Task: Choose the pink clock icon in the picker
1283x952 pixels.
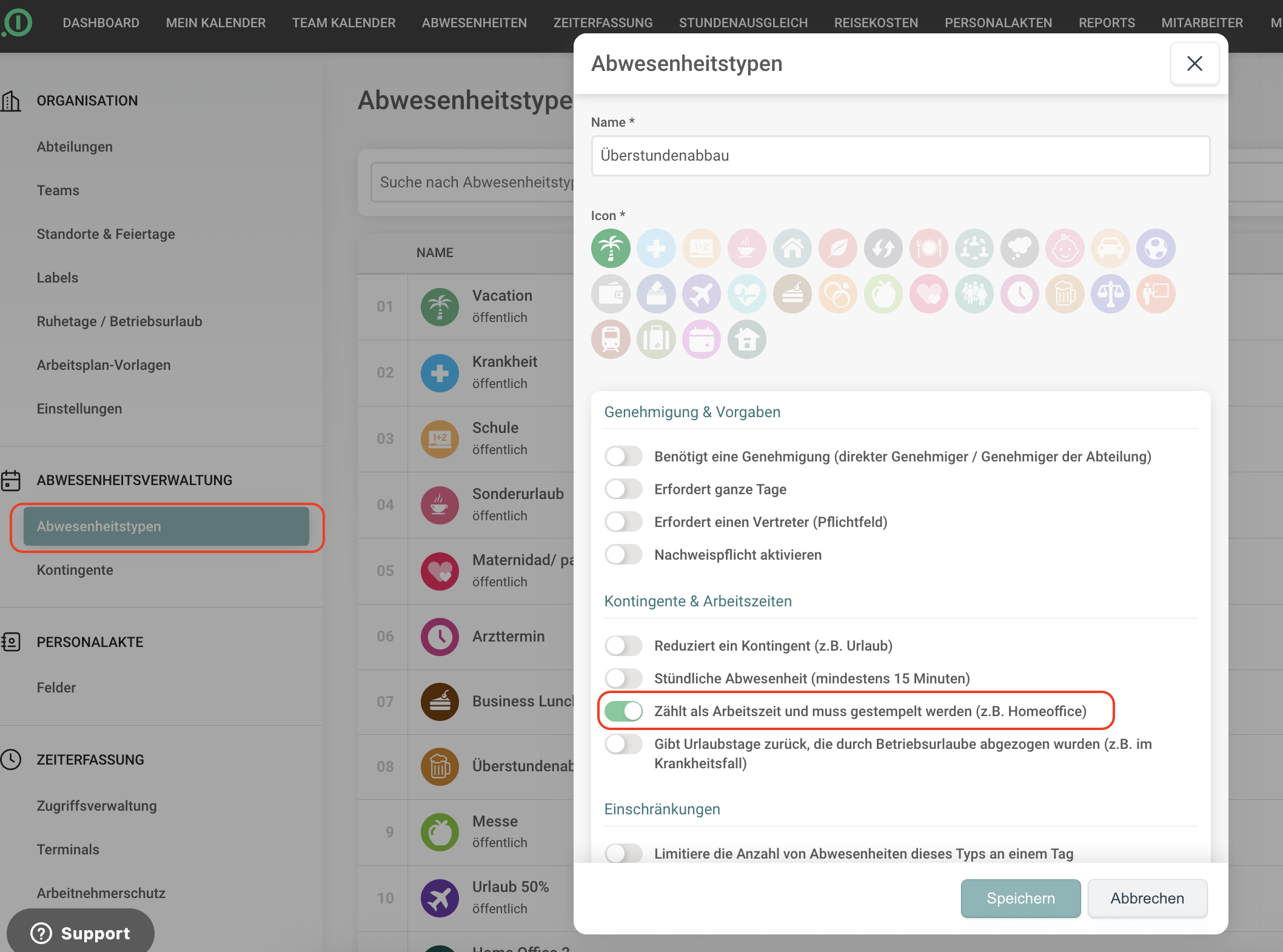Action: [1020, 294]
